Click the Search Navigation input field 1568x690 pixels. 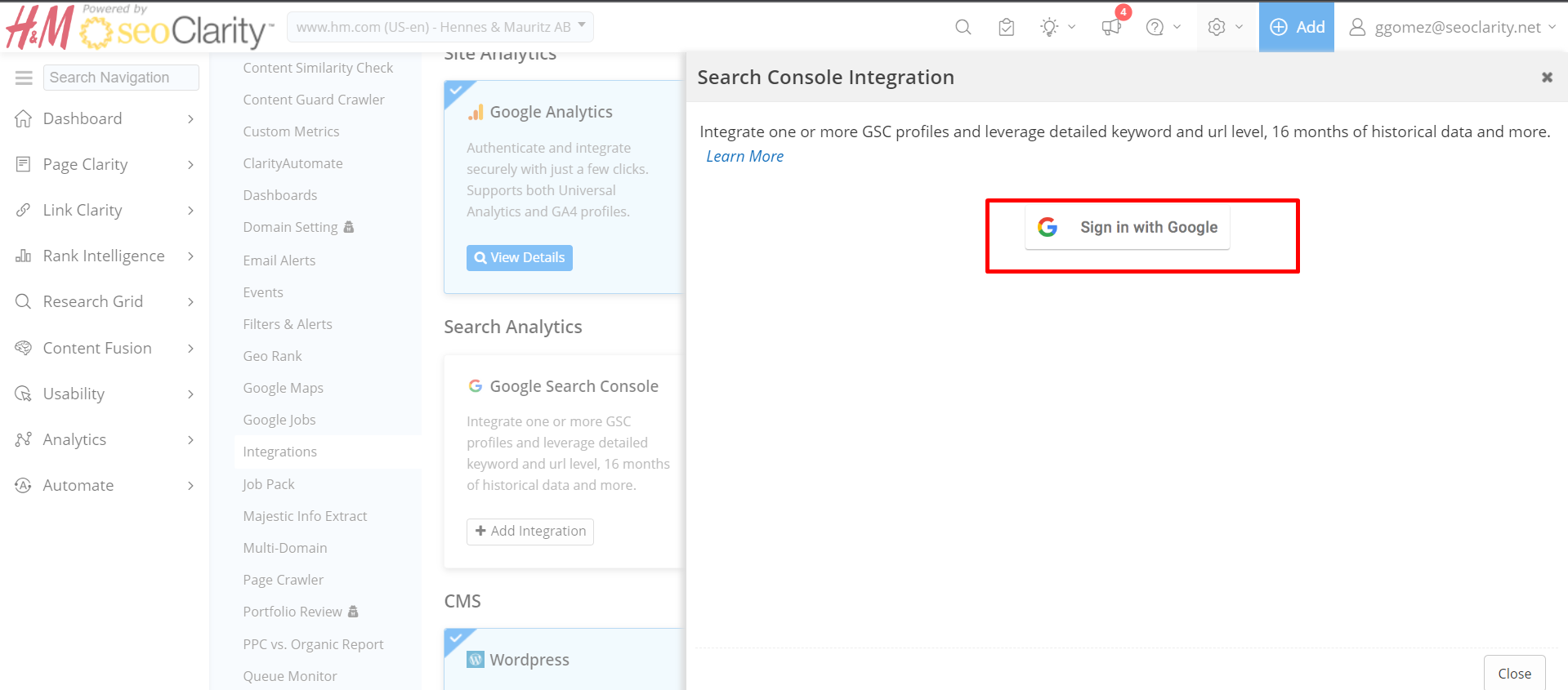point(121,78)
